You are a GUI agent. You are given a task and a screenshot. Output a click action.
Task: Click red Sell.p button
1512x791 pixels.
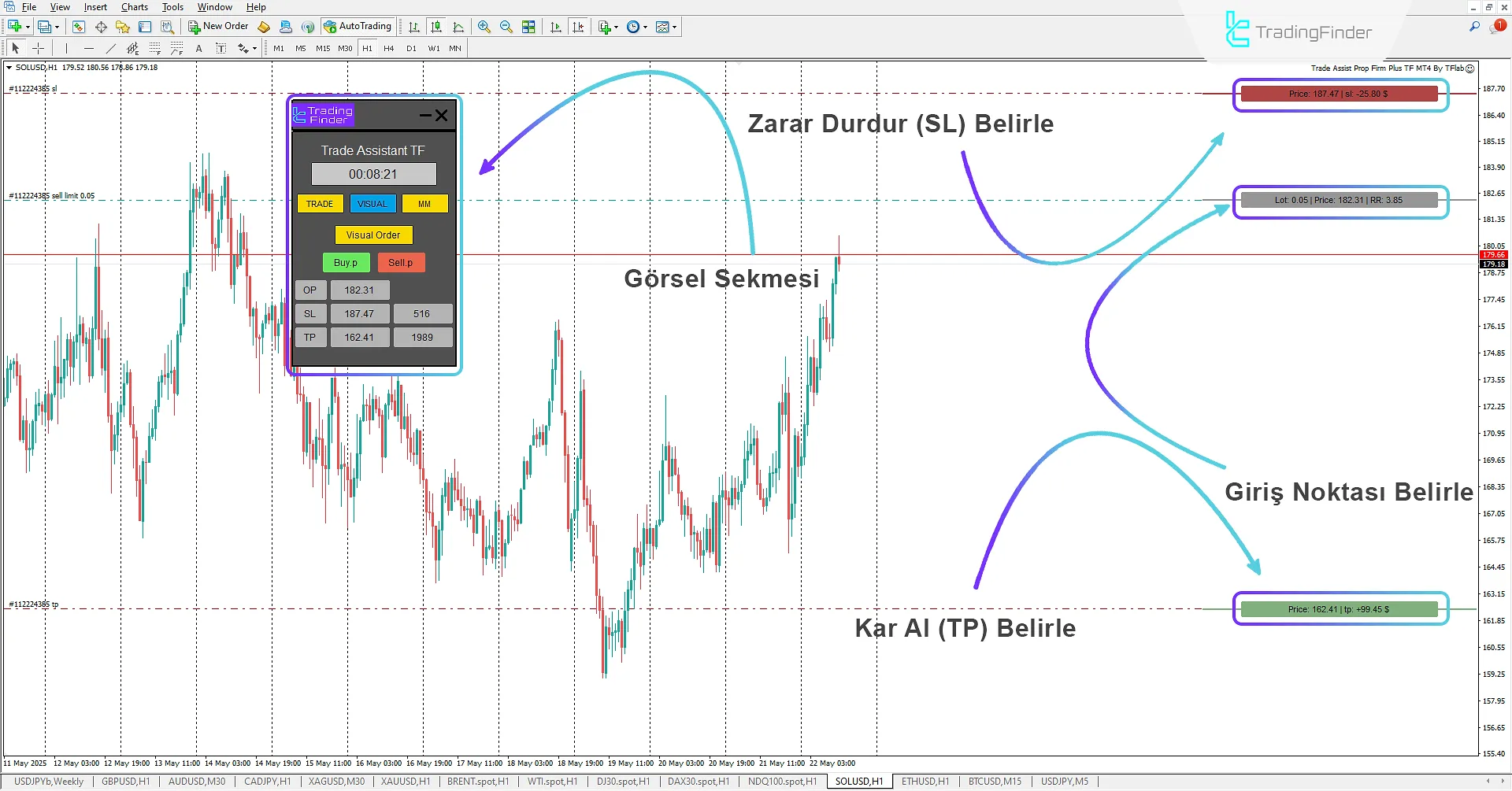click(x=401, y=263)
